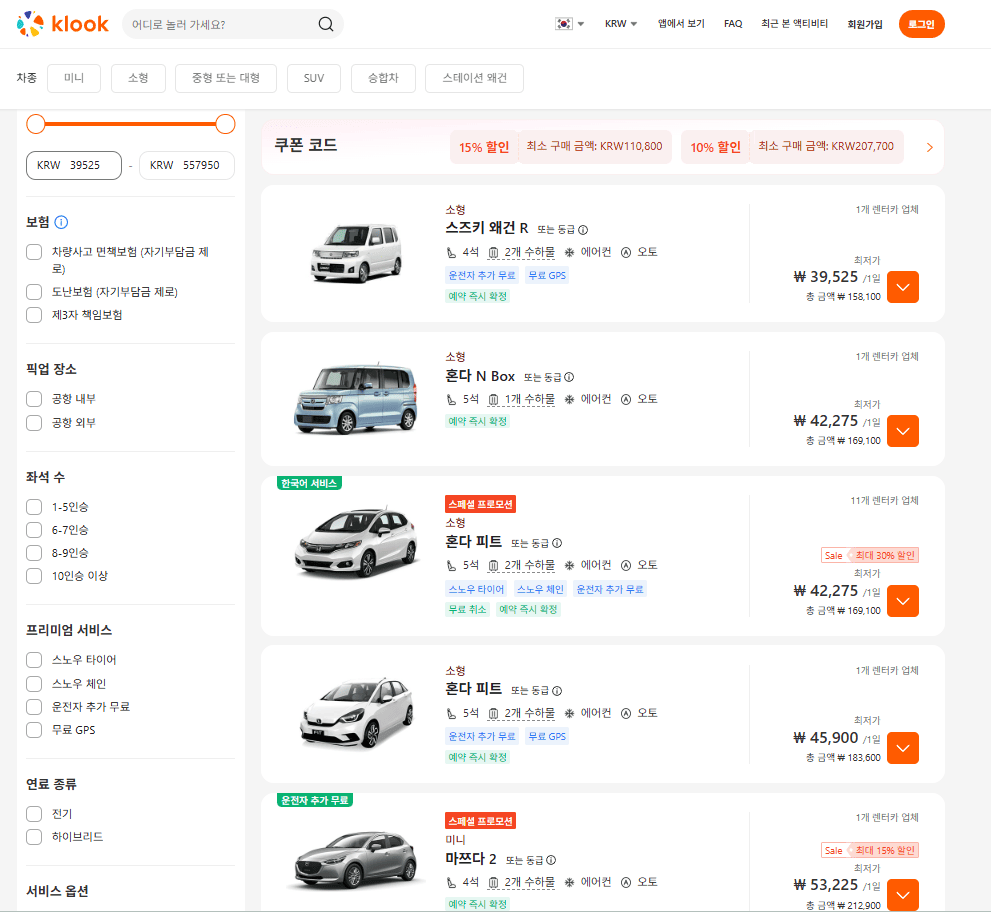Select 소형 car type
Screen dimensions: 991x912
coord(138,78)
